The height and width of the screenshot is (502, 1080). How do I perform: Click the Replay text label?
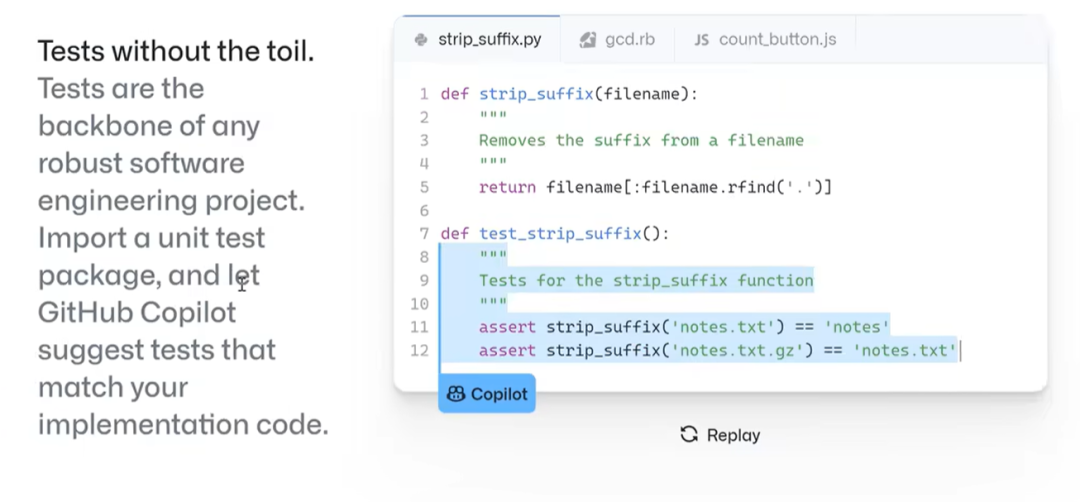pos(733,435)
